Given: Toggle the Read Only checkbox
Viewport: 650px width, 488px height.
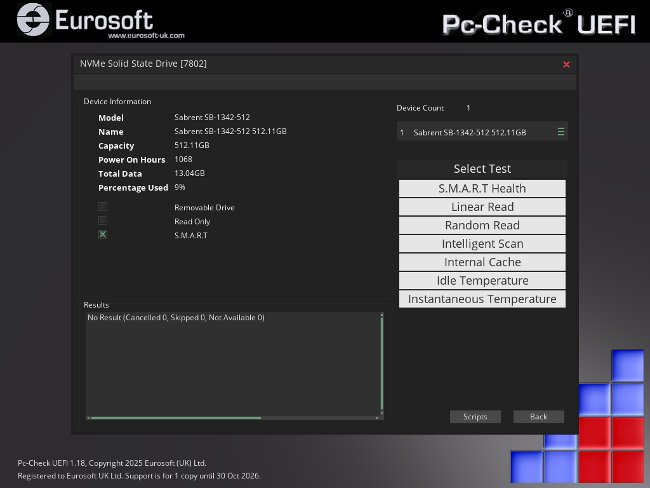Looking at the screenshot, I should coord(103,221).
